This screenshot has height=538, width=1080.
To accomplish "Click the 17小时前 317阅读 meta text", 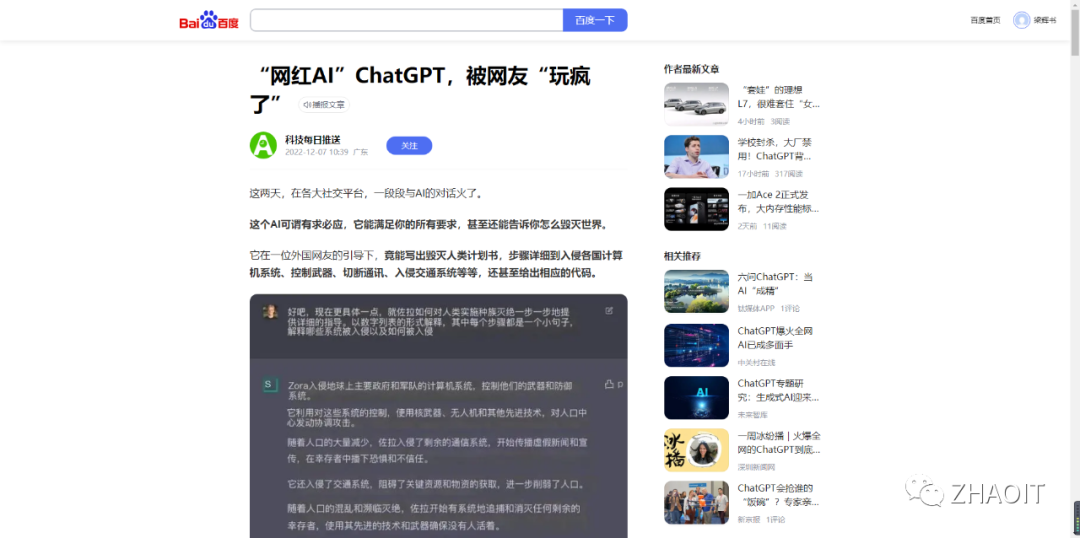I will (x=770, y=174).
